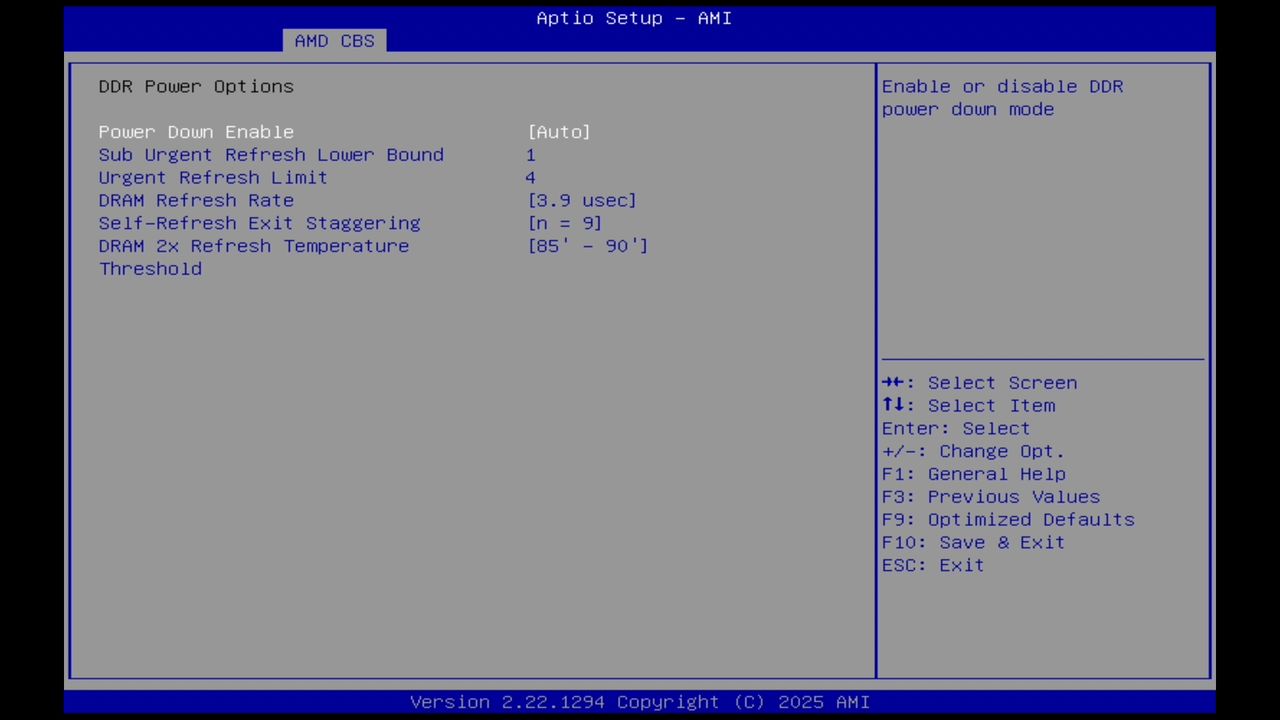Click the [85' - 90'] value
The image size is (1280, 720).
coord(588,246)
